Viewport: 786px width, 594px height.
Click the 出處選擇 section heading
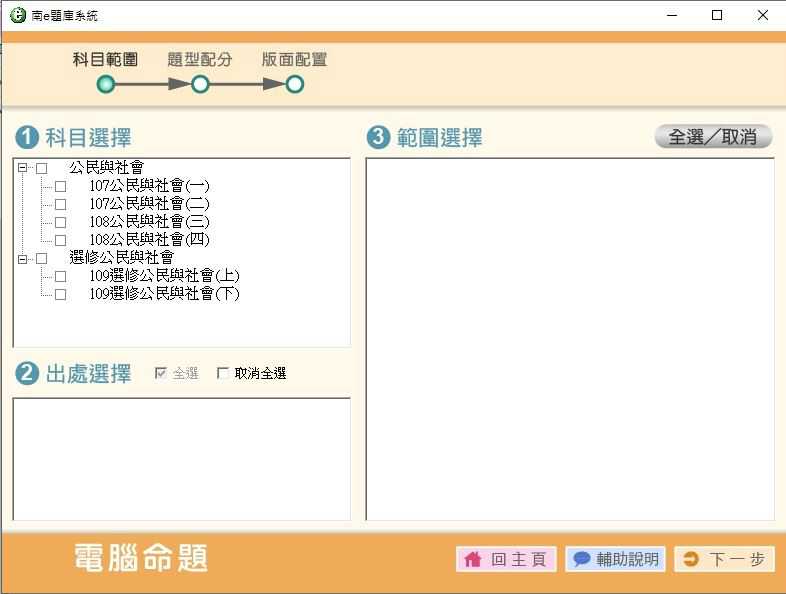coord(89,374)
